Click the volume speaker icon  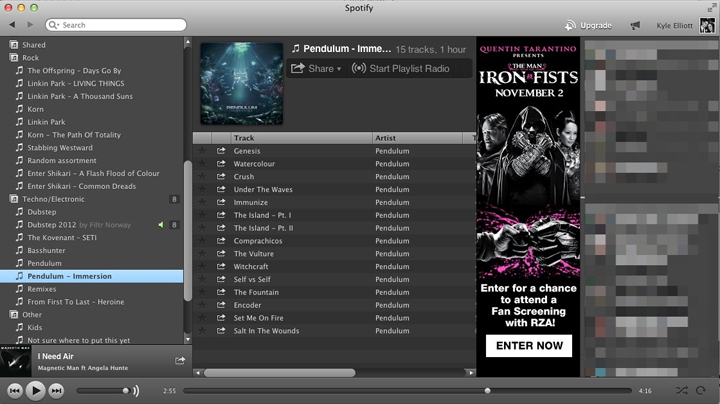(136, 391)
